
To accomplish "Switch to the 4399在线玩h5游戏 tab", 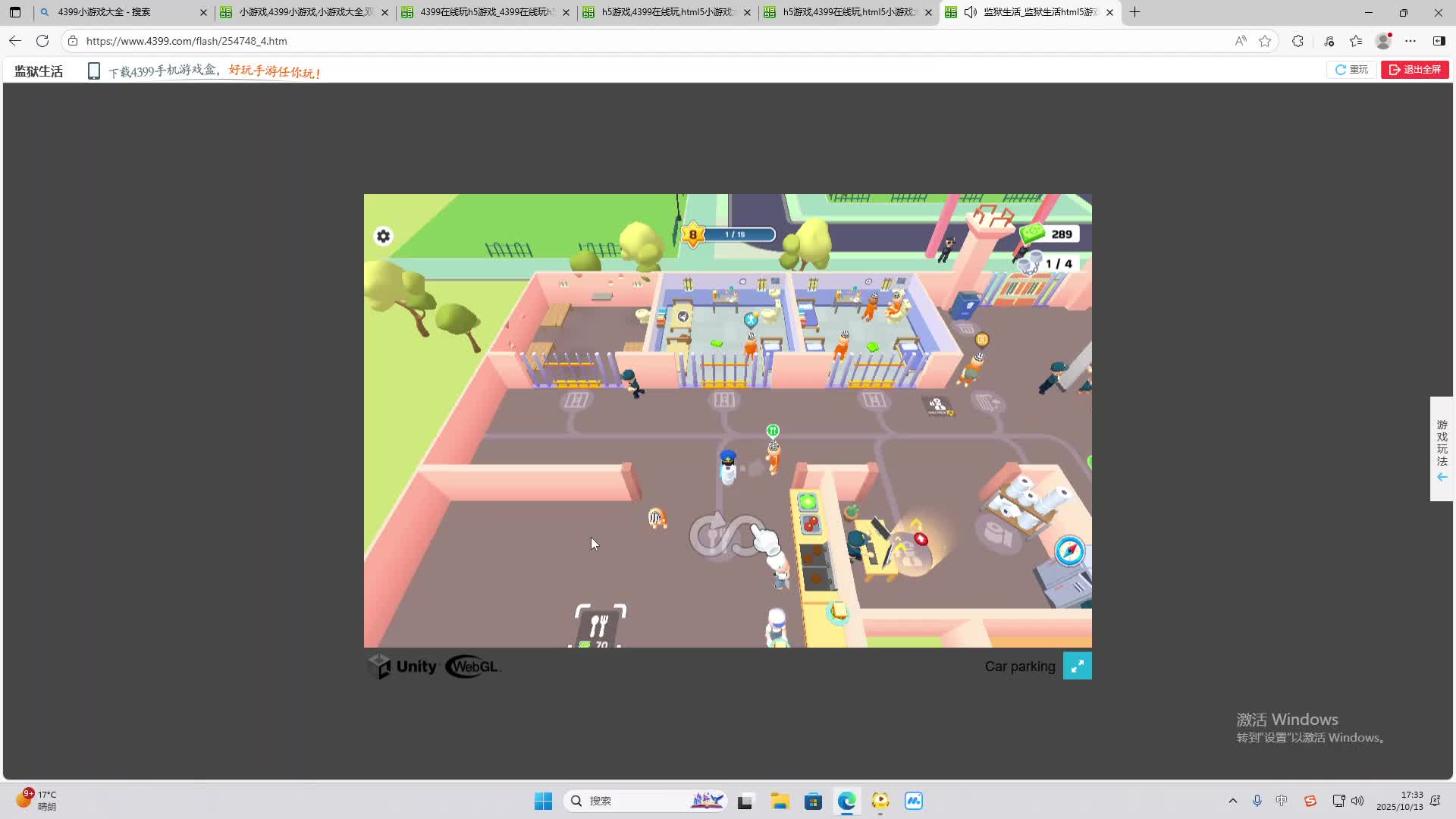I will (485, 12).
